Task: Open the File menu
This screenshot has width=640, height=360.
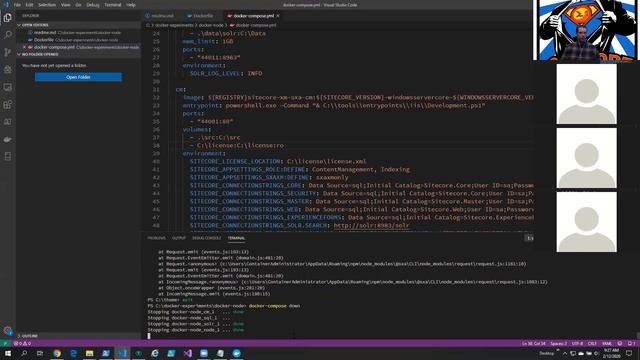Action: point(17,5)
